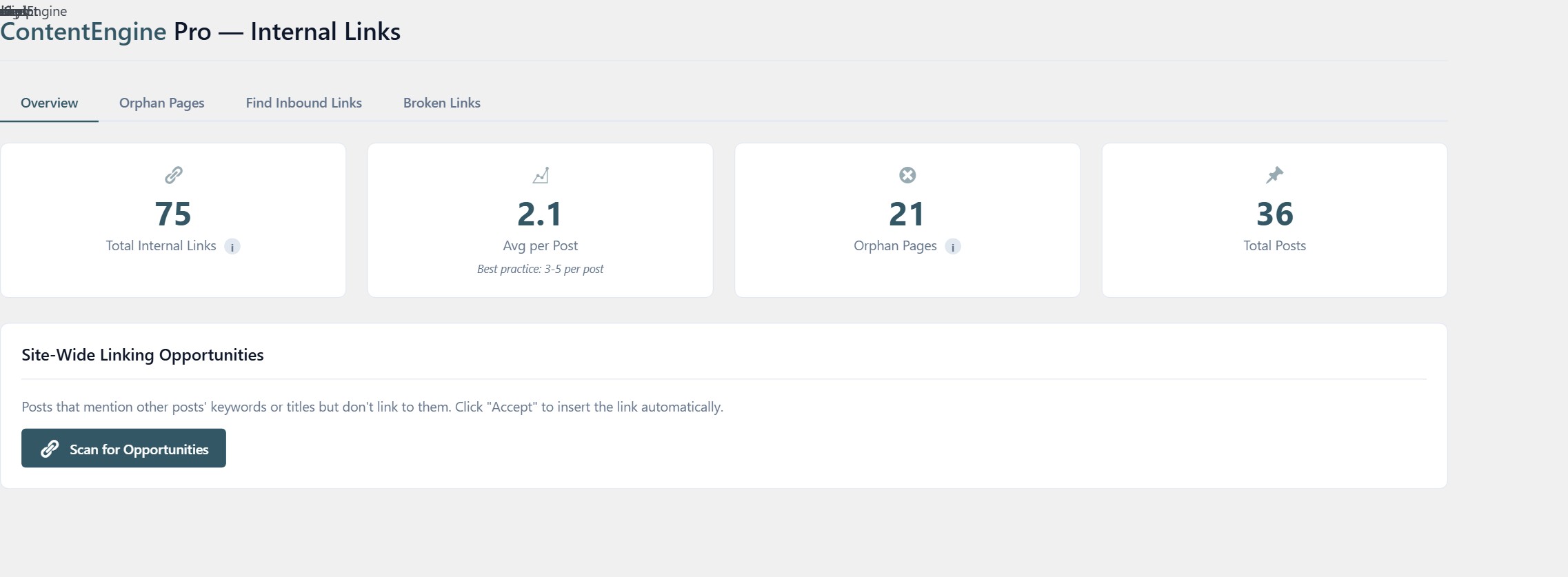
Task: Switch to the Orphan Pages tab
Action: click(x=161, y=103)
